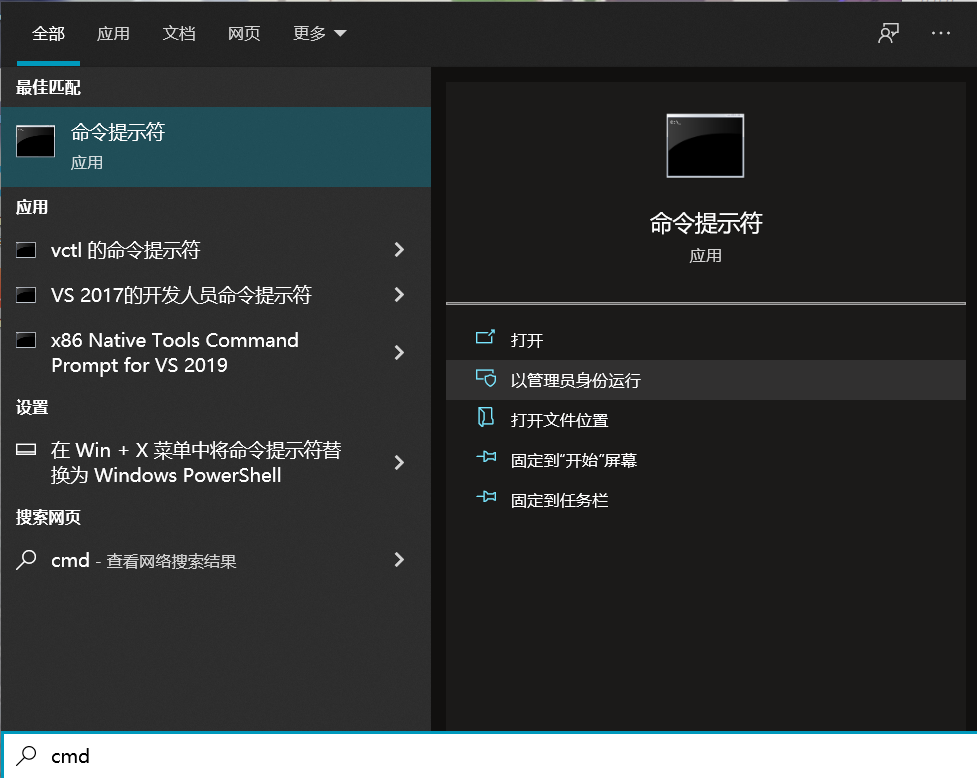The width and height of the screenshot is (977, 778).
Task: Open the 更多 dropdown
Action: [320, 34]
